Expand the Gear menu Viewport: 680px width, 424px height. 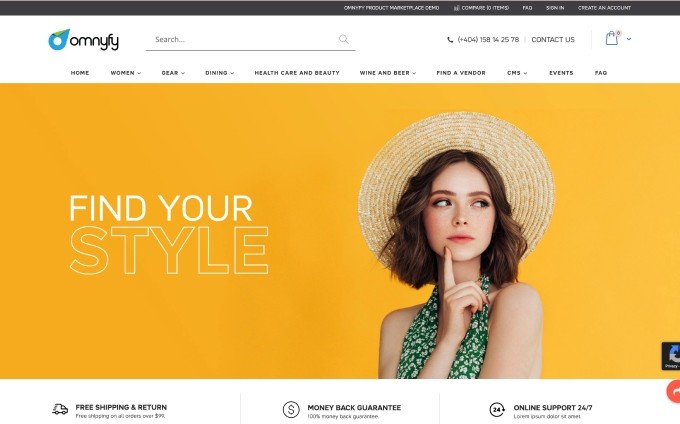pyautogui.click(x=173, y=73)
